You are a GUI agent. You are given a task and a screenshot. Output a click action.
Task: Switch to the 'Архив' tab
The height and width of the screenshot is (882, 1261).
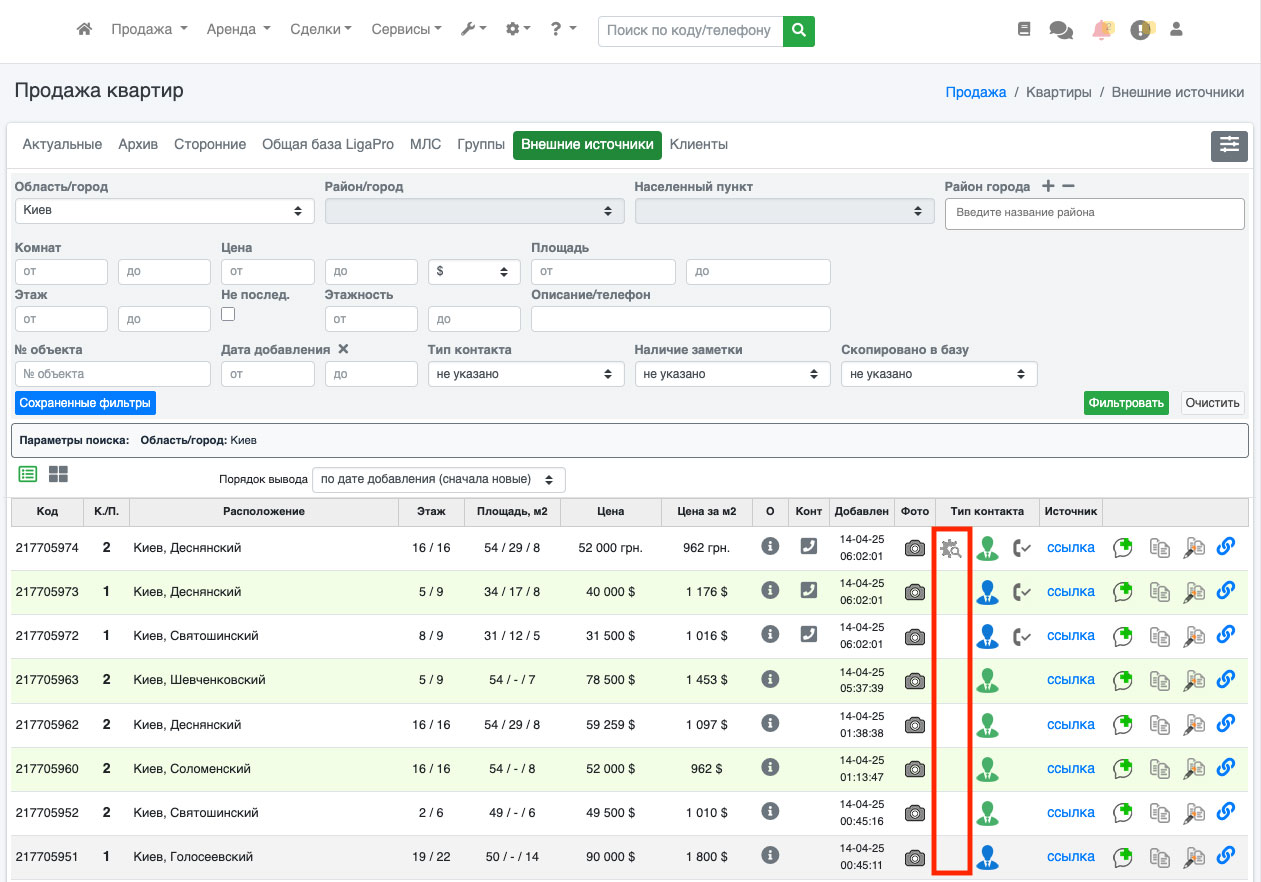[x=138, y=145]
